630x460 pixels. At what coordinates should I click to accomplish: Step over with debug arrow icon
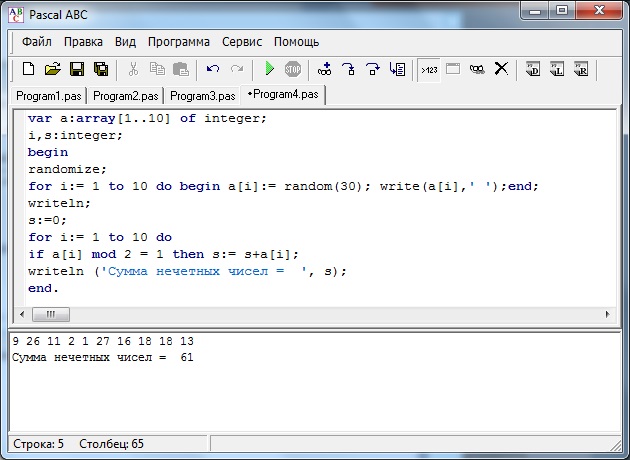click(x=372, y=69)
